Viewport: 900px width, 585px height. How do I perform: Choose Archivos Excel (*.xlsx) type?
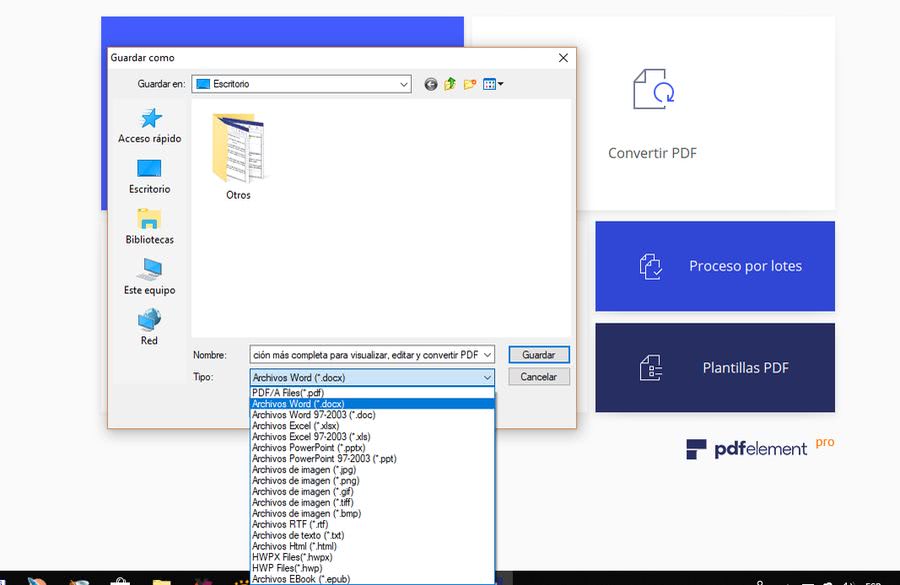click(x=373, y=425)
